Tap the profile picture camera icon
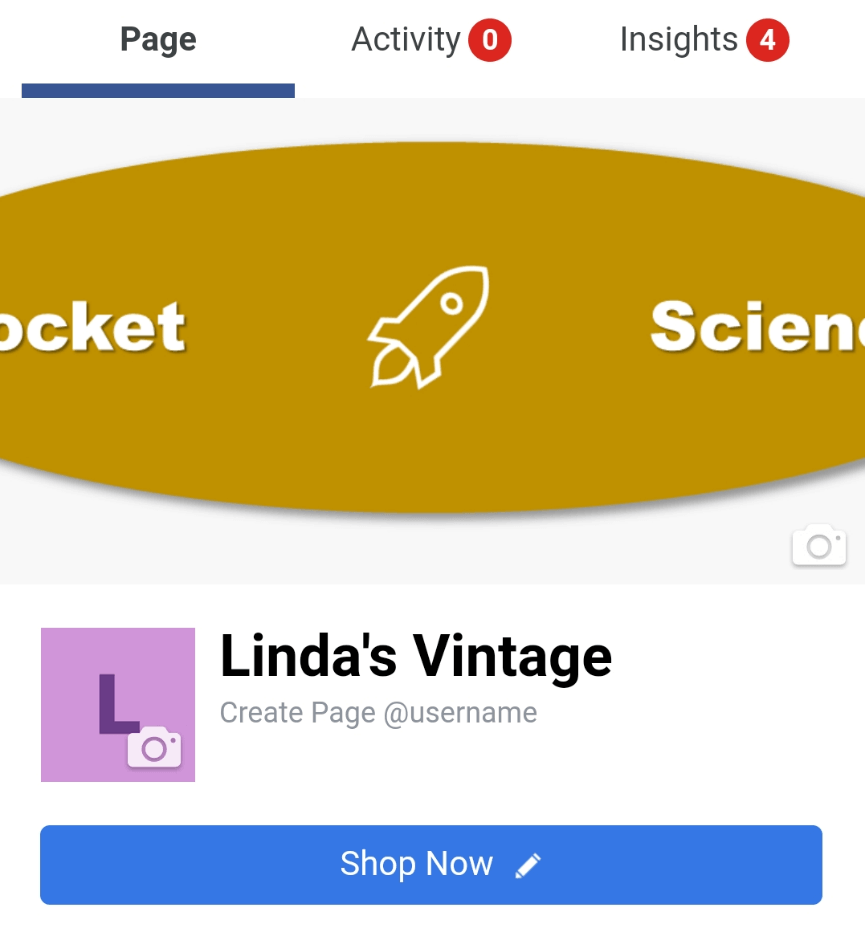Viewport: 865px width, 928px height. [x=154, y=748]
